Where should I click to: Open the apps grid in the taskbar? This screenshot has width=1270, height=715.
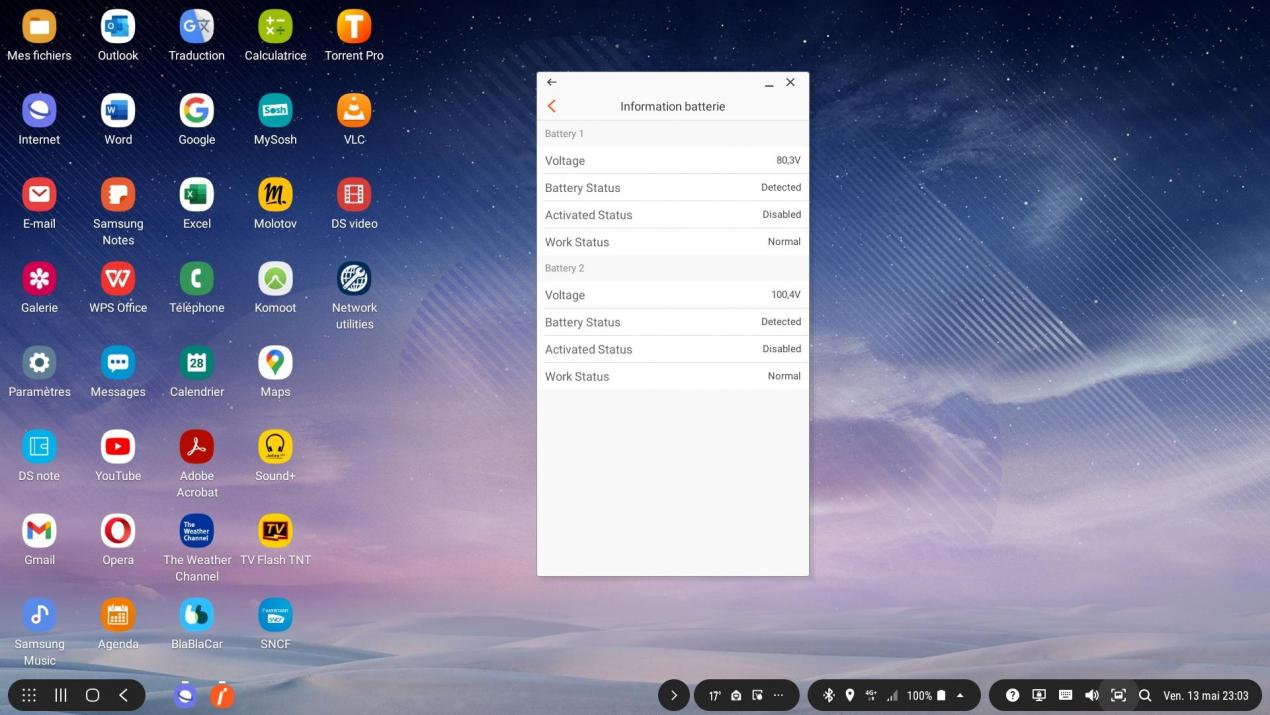coord(29,695)
